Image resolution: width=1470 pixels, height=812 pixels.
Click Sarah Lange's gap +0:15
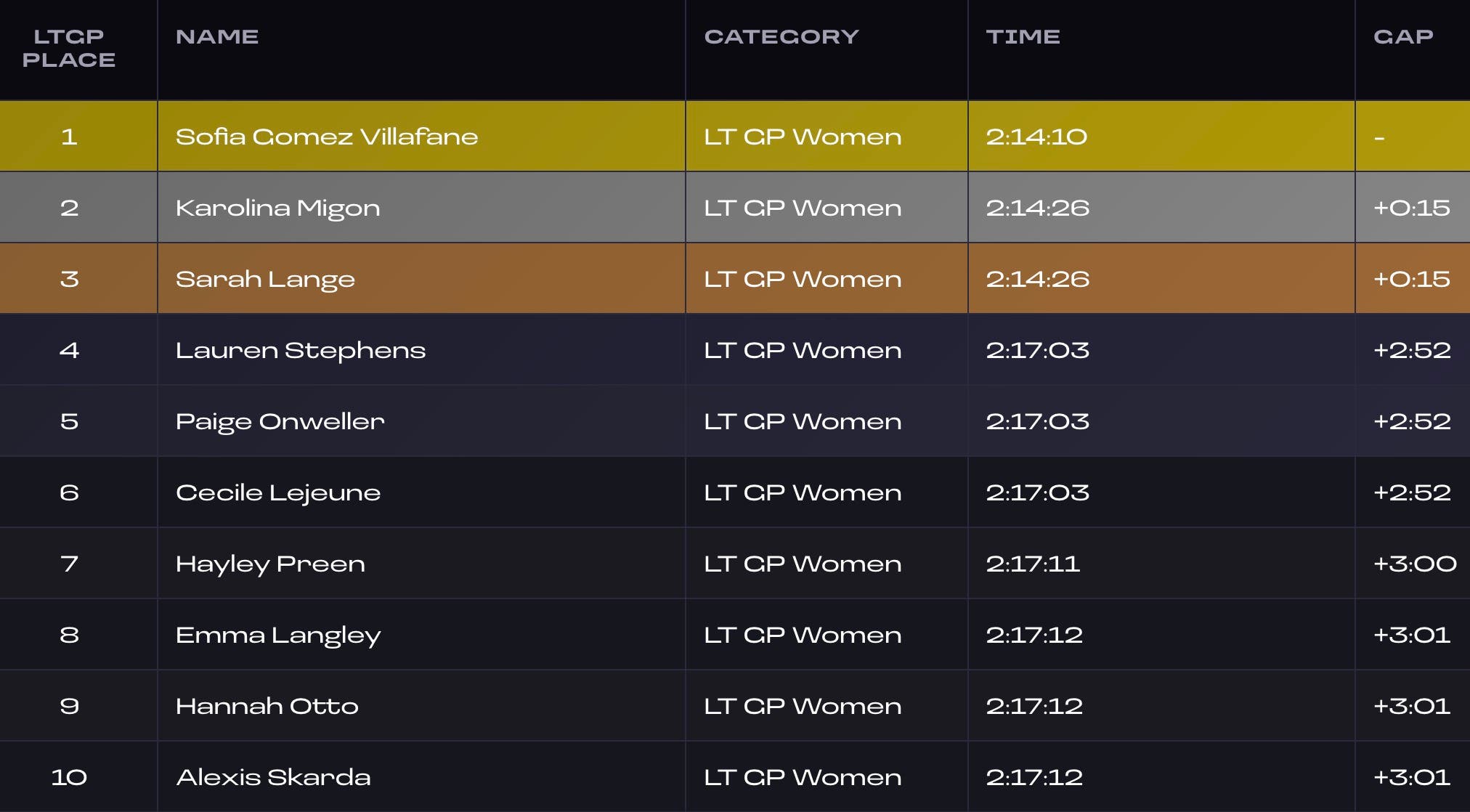click(1411, 279)
